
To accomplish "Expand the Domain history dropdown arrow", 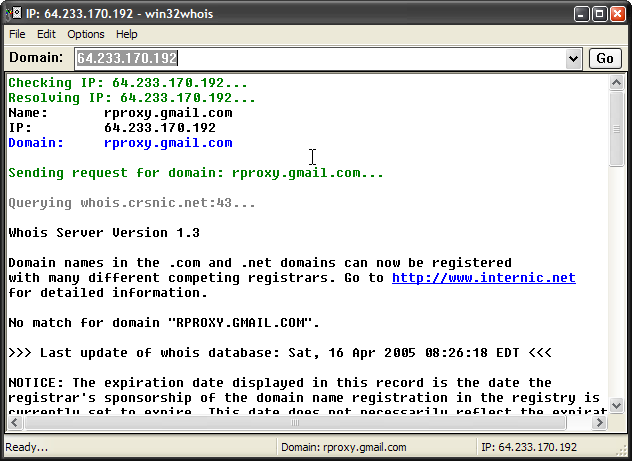I will [573, 59].
